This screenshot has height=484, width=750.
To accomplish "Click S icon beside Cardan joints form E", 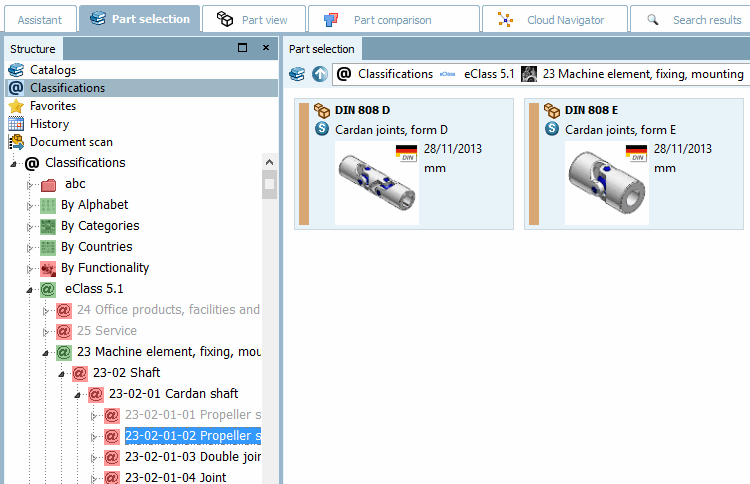I will [552, 129].
